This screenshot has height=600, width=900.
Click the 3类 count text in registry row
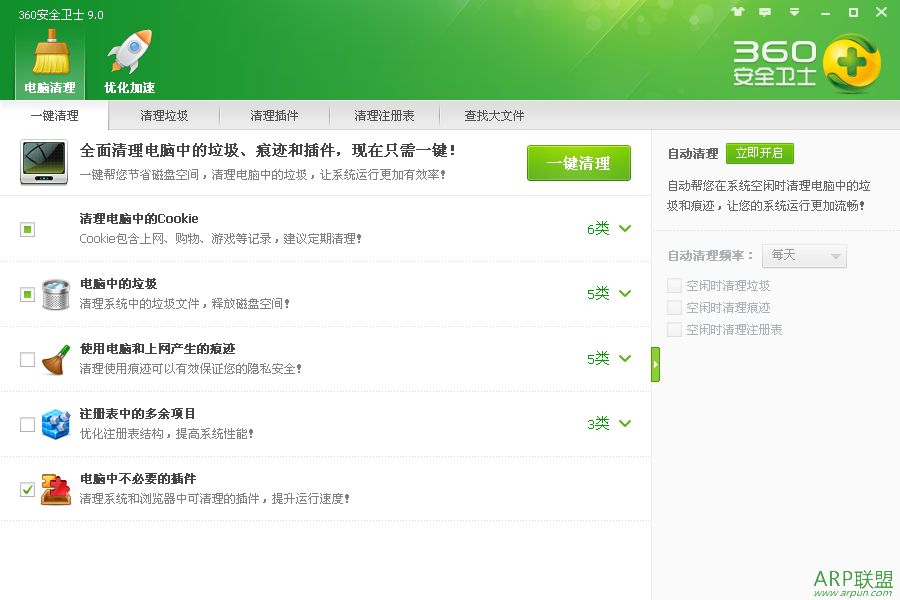[x=598, y=423]
